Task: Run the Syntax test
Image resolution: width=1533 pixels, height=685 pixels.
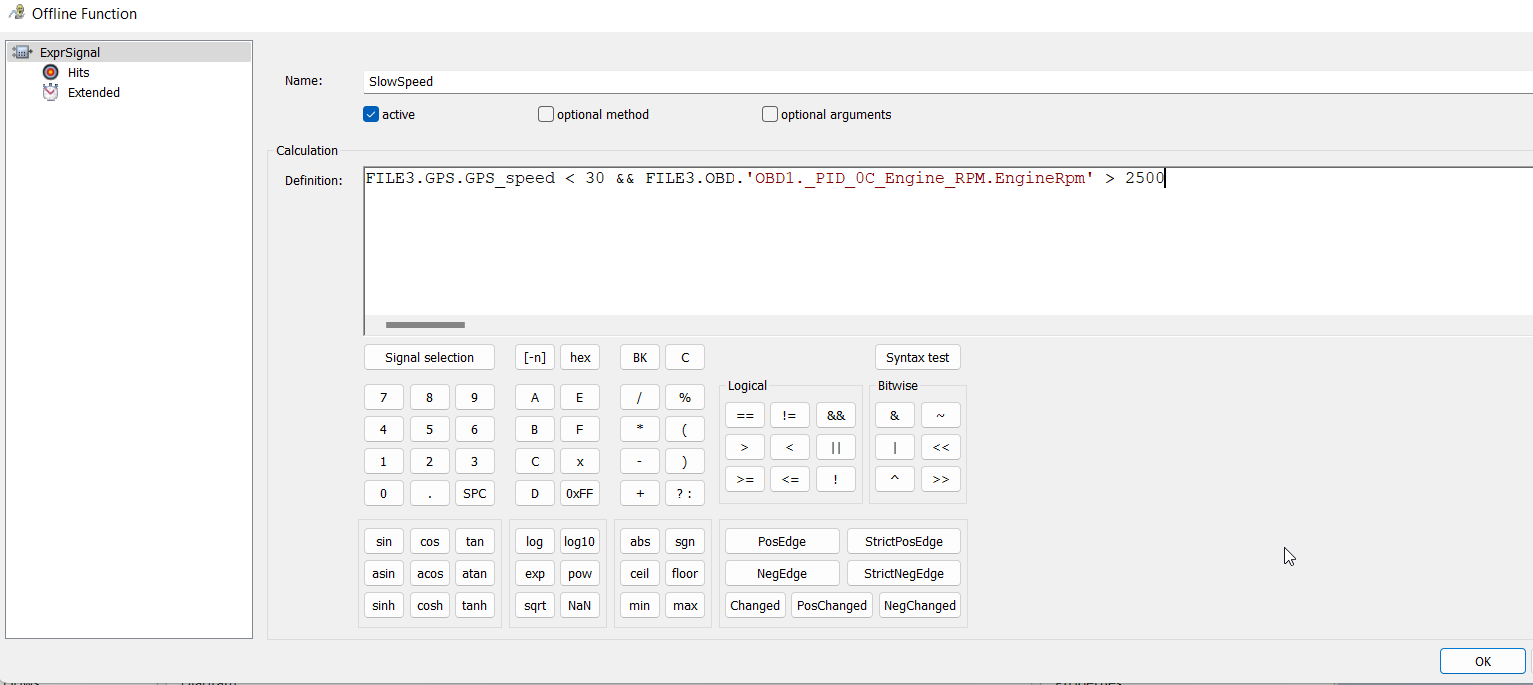Action: click(x=918, y=357)
